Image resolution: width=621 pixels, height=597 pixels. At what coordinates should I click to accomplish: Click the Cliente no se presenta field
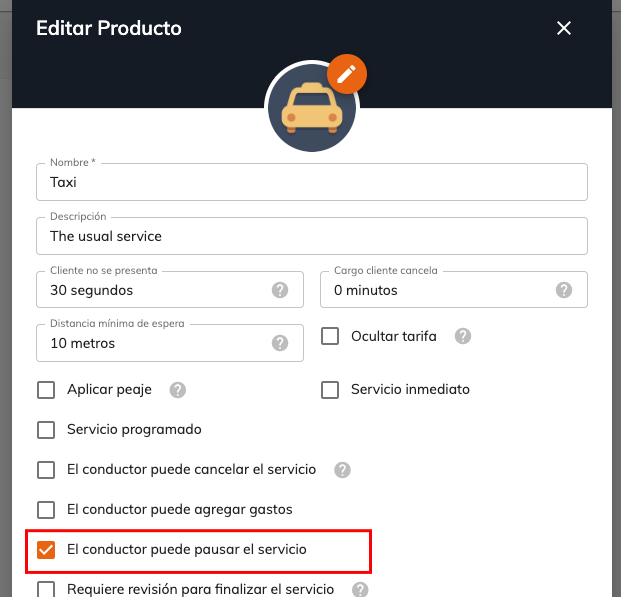[170, 290]
